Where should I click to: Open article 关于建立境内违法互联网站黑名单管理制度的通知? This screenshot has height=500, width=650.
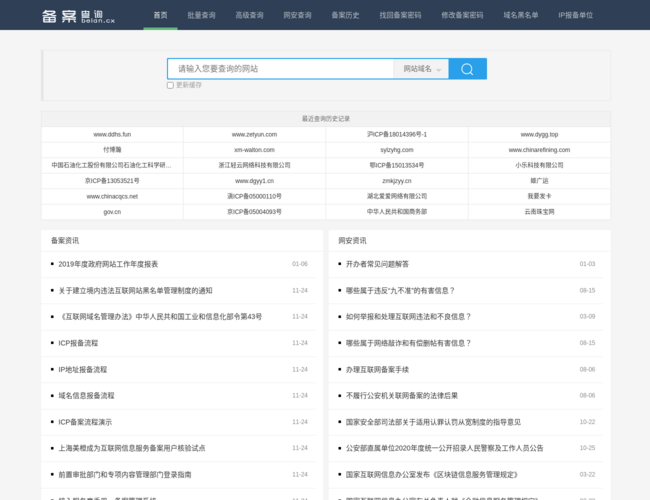click(x=135, y=291)
